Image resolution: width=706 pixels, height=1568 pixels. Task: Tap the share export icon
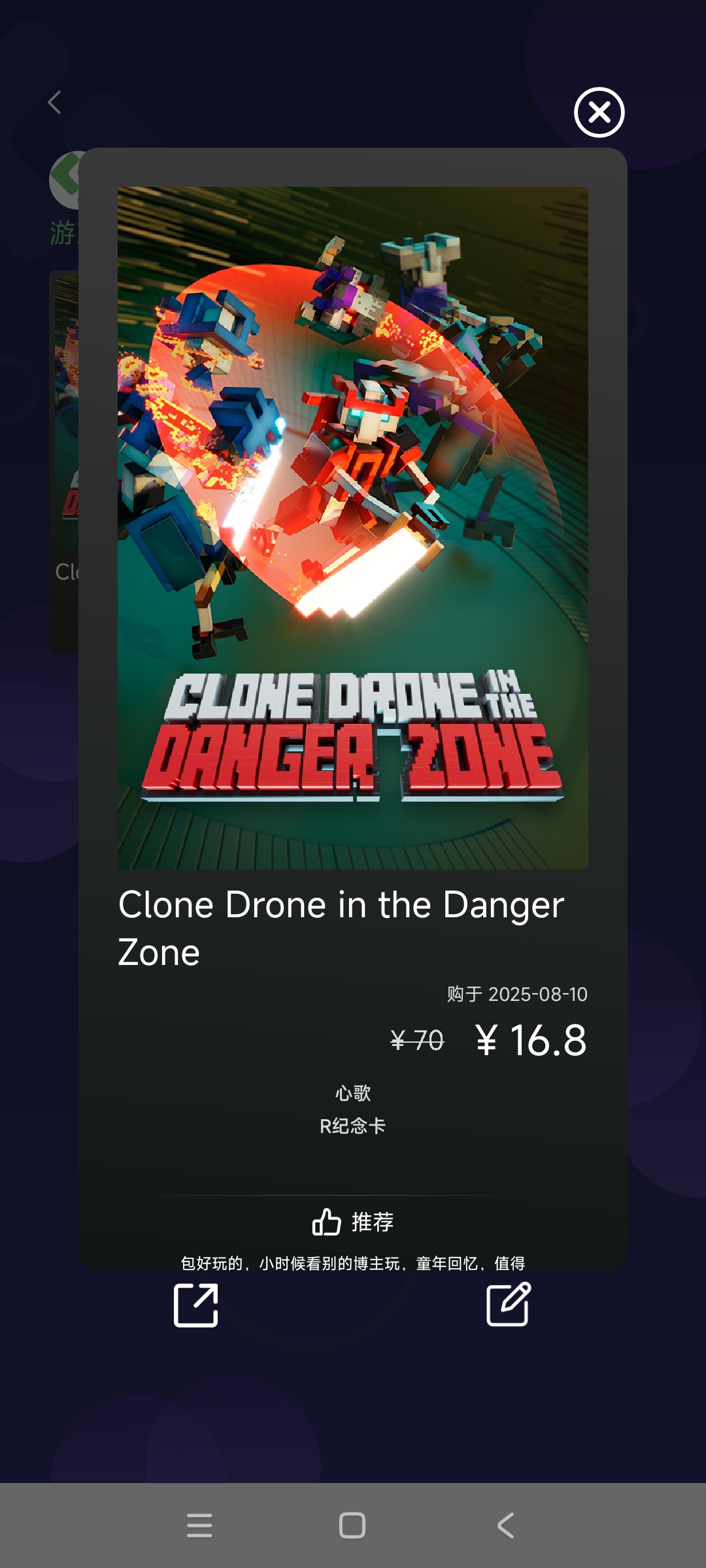tap(195, 1305)
